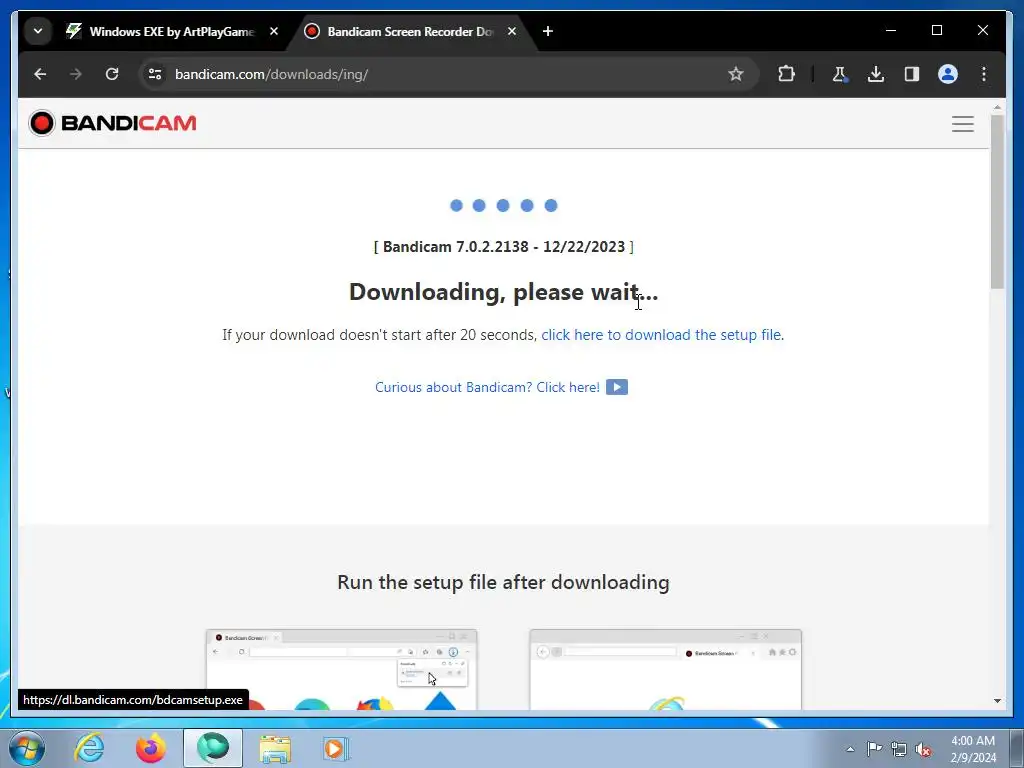Viewport: 1024px width, 768px height.
Task: Open the Windows Start menu
Action: tap(27, 748)
